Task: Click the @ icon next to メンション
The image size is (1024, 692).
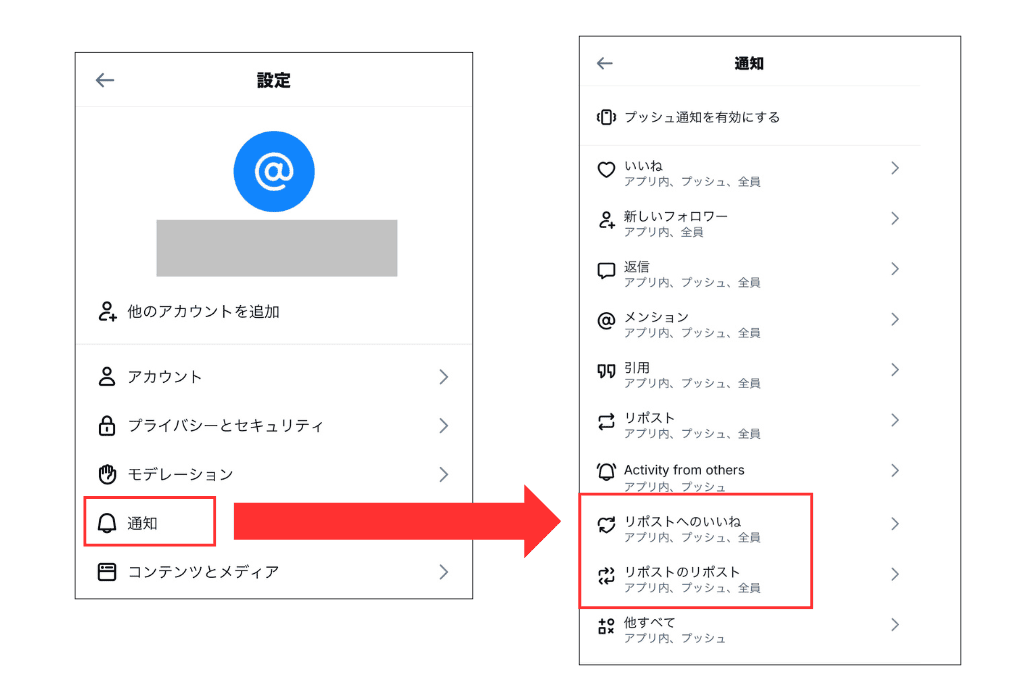Action: point(606,321)
